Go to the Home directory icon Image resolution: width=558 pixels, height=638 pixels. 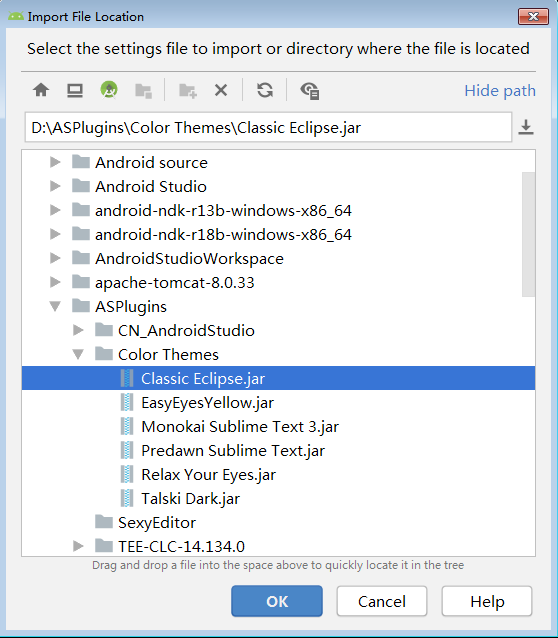click(x=41, y=90)
